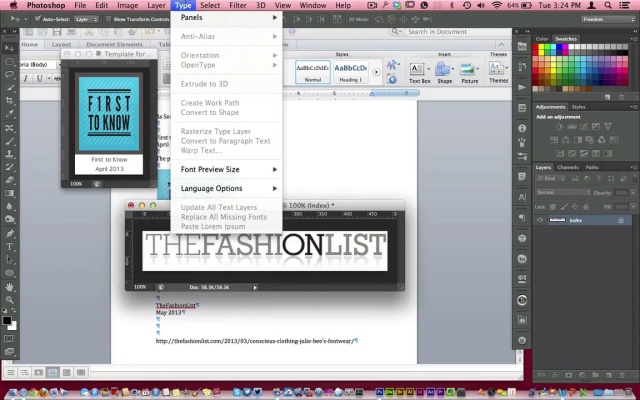
Task: Click the status bar arrow beside Doc size
Action: tap(255, 287)
